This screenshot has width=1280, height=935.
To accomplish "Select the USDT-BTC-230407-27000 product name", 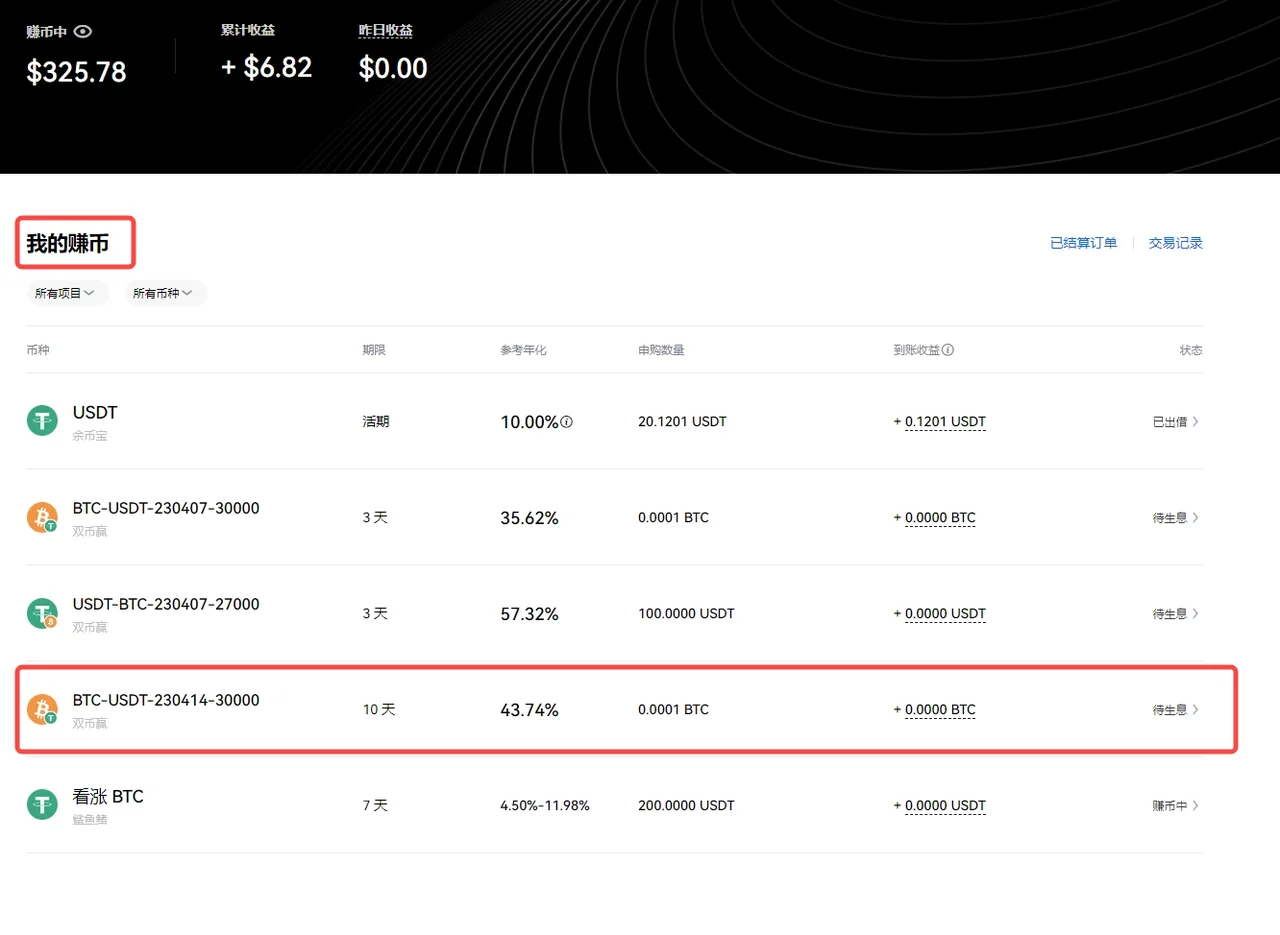I will pyautogui.click(x=166, y=604).
